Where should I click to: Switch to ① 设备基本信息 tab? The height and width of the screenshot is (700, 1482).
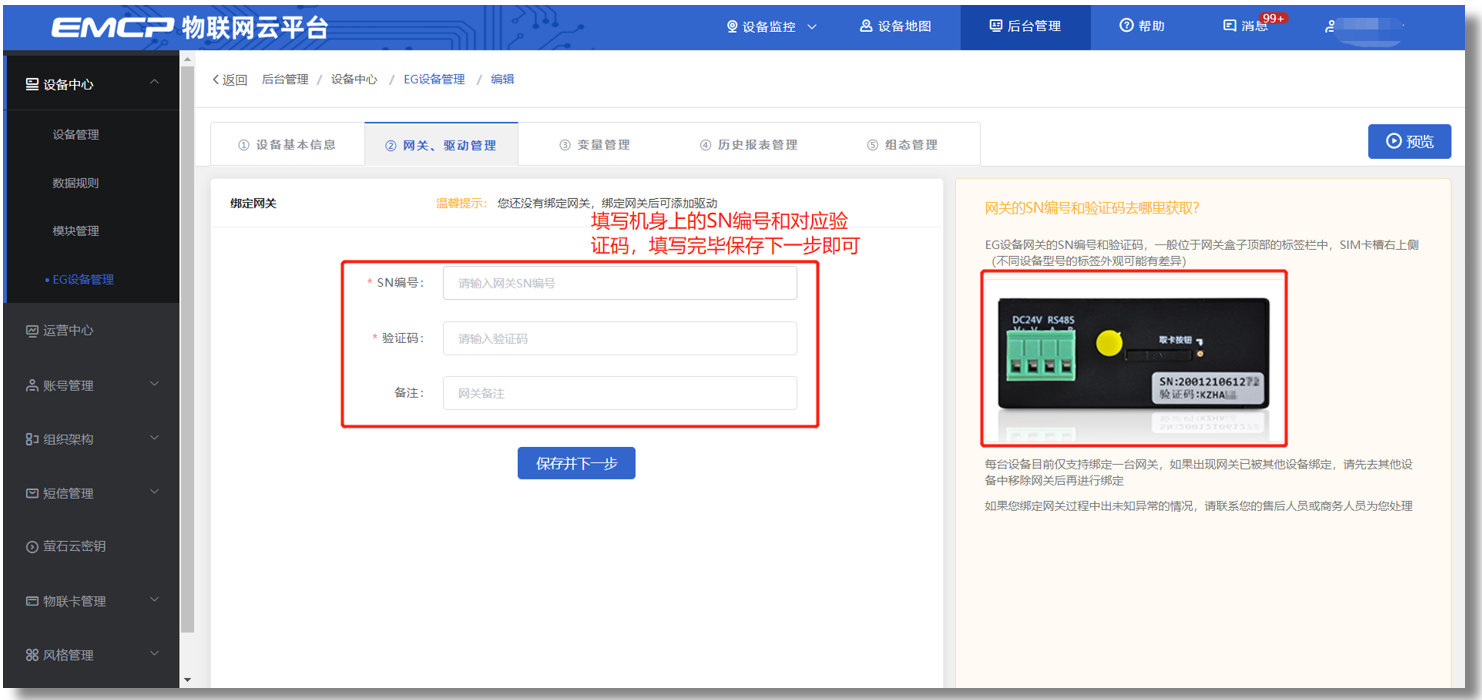(287, 145)
